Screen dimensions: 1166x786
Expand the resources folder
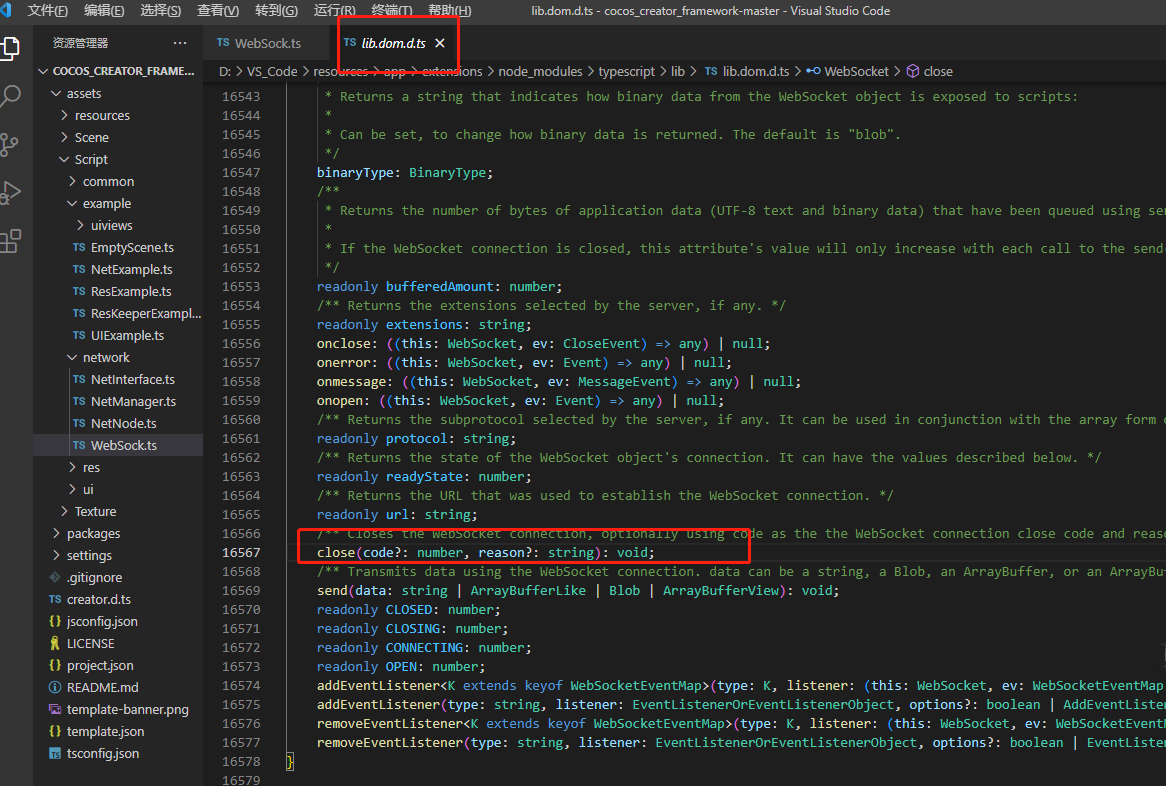[x=65, y=115]
